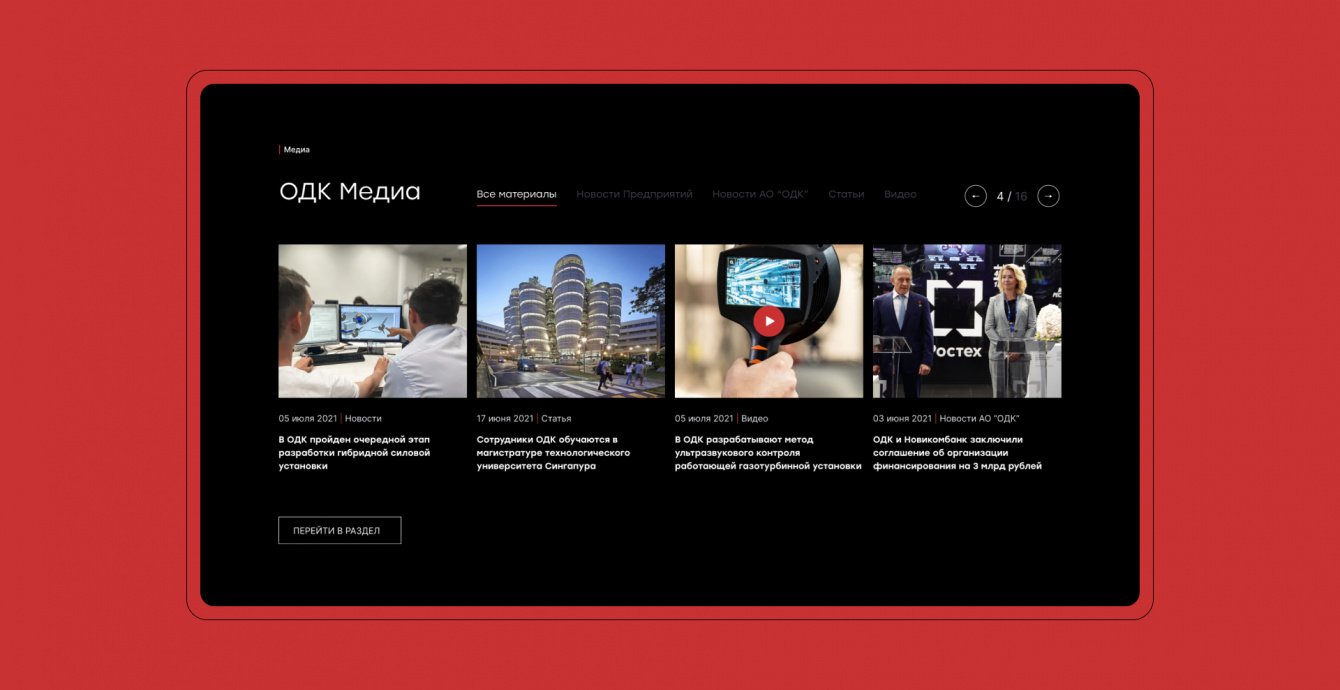Switch to the 'Статьи' tab
The image size is (1340, 690).
tap(846, 194)
